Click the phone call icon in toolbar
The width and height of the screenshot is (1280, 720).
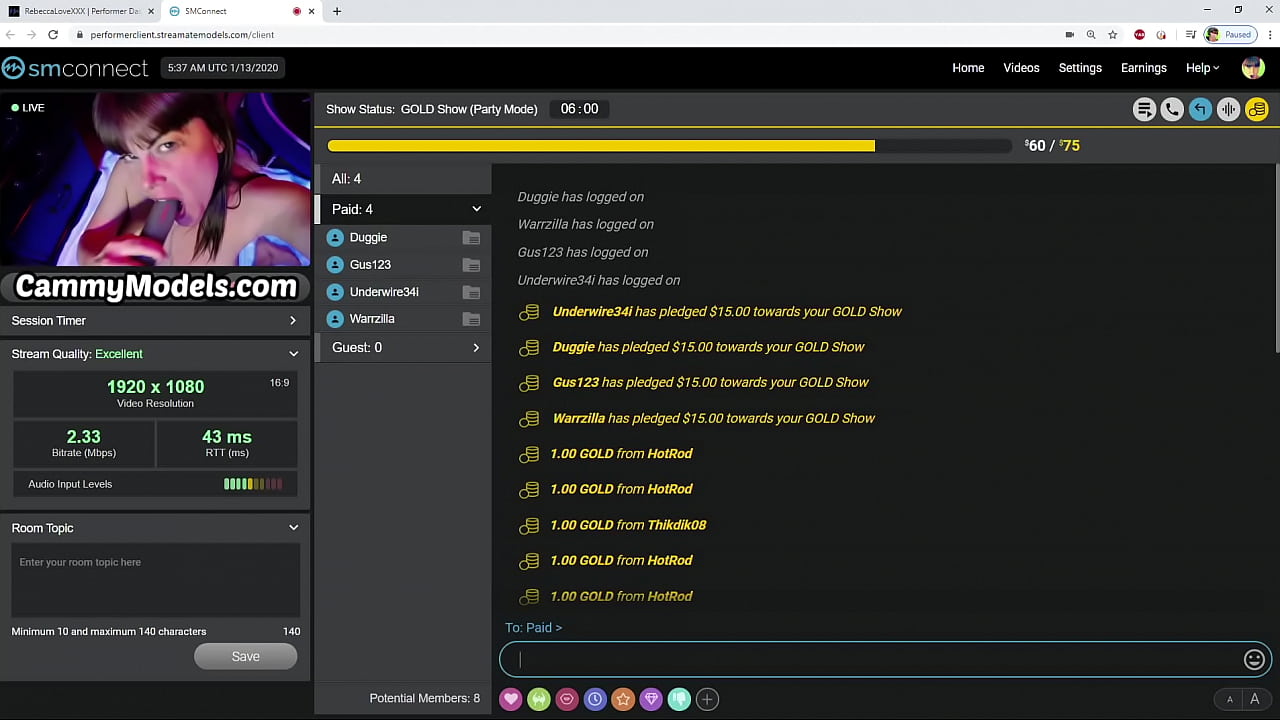[1172, 109]
